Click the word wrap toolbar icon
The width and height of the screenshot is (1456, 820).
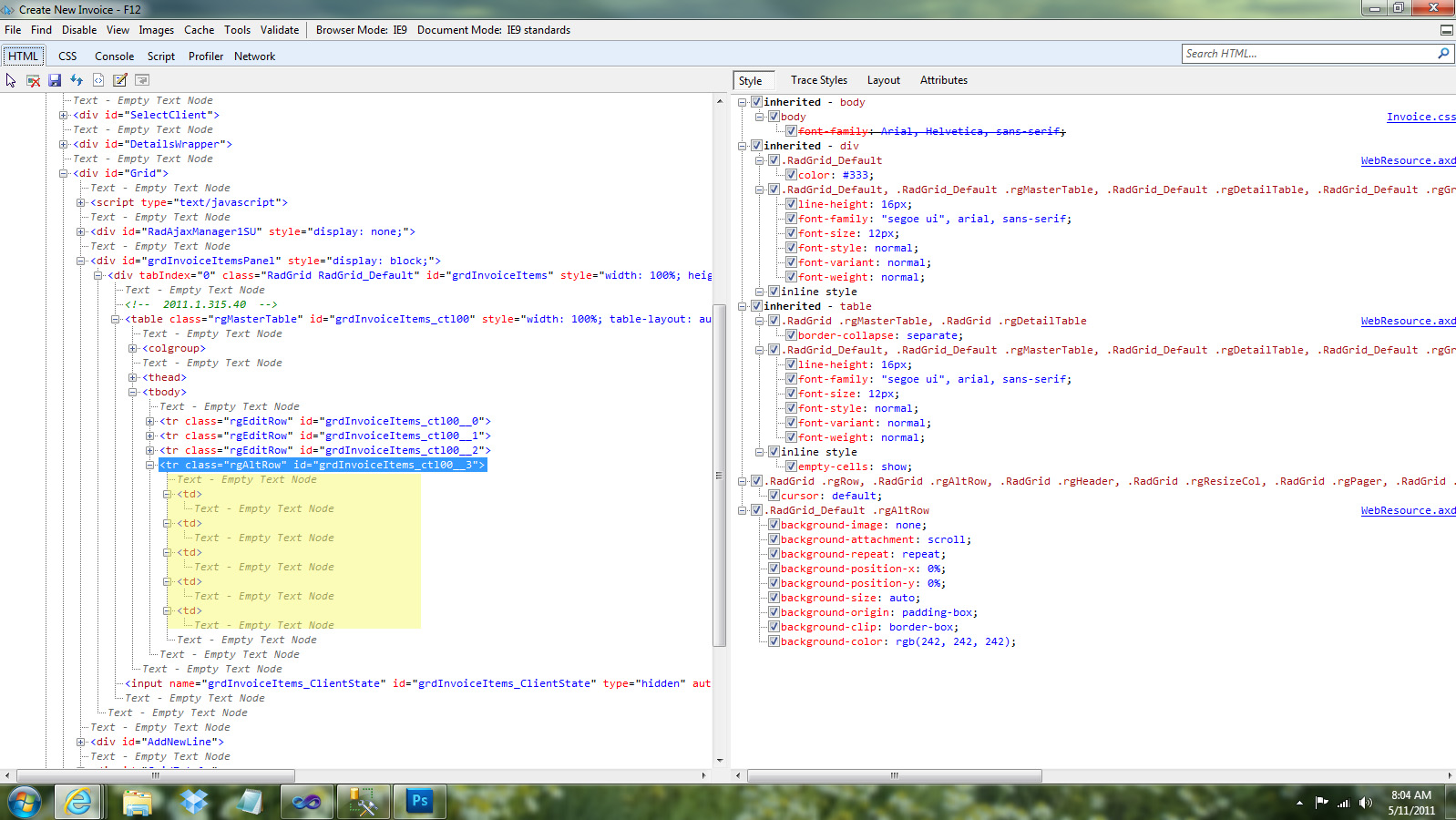point(142,80)
